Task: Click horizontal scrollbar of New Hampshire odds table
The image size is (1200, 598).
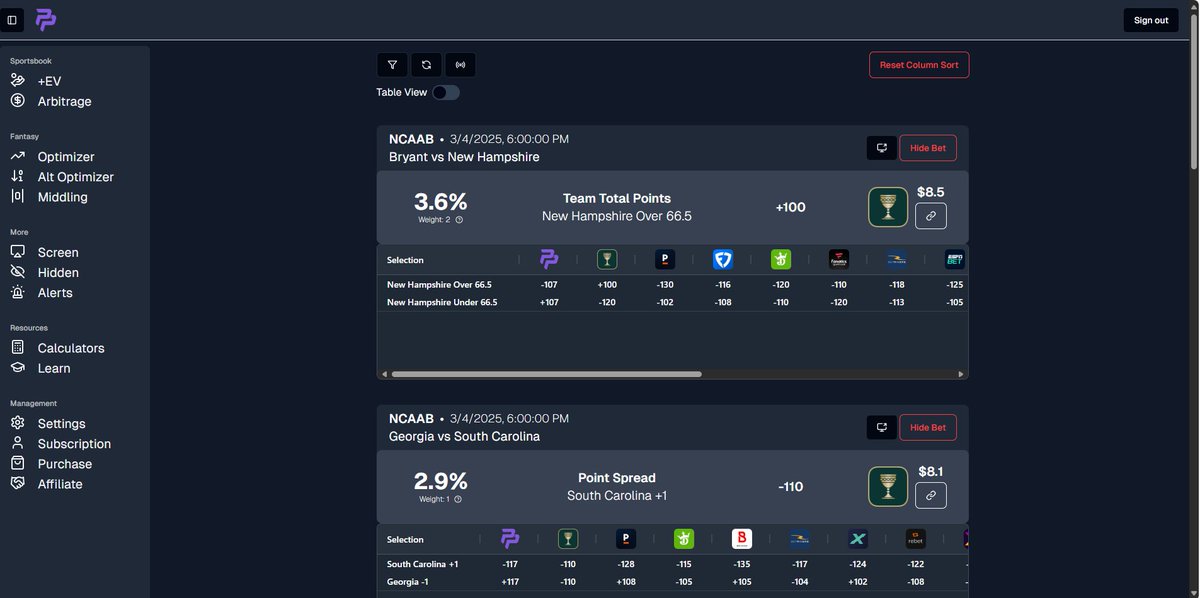Action: click(547, 374)
